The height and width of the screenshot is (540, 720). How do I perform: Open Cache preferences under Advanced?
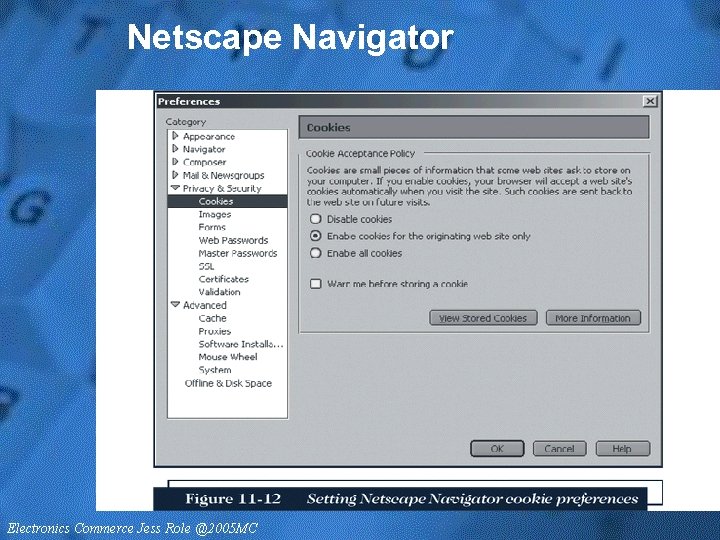213,318
